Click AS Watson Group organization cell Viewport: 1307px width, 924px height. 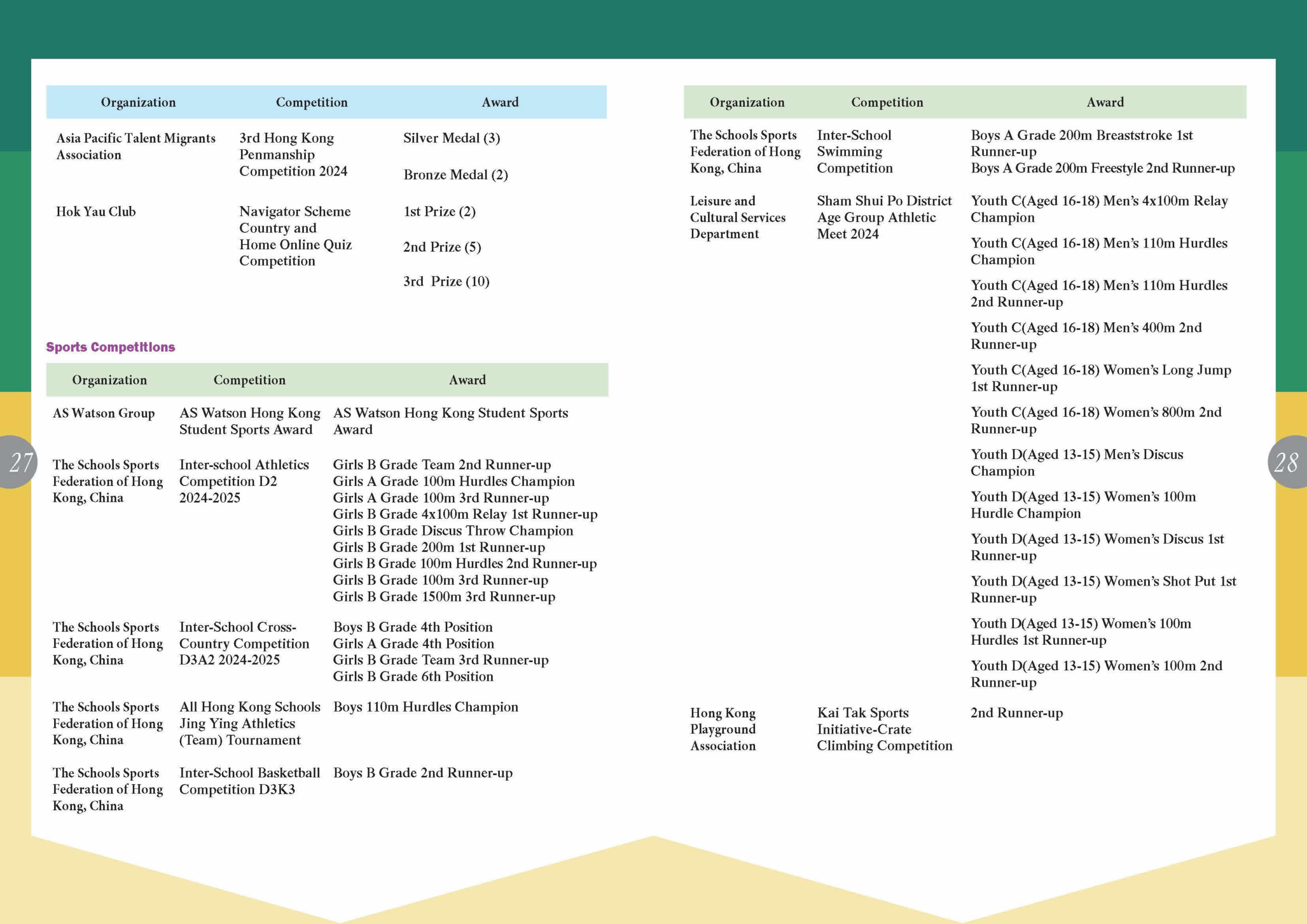pyautogui.click(x=104, y=414)
